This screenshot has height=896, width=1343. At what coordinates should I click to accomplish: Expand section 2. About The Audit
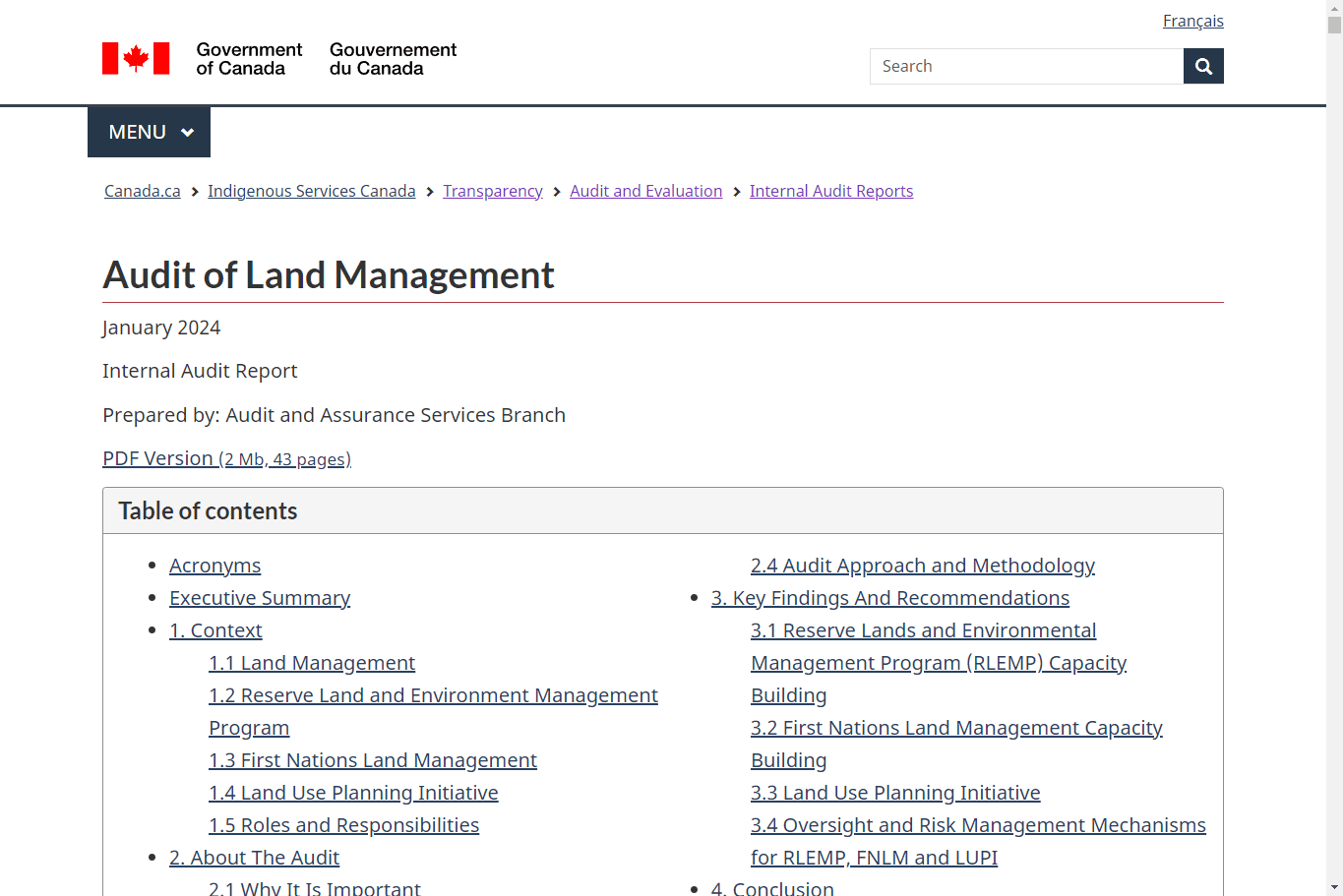[x=254, y=857]
